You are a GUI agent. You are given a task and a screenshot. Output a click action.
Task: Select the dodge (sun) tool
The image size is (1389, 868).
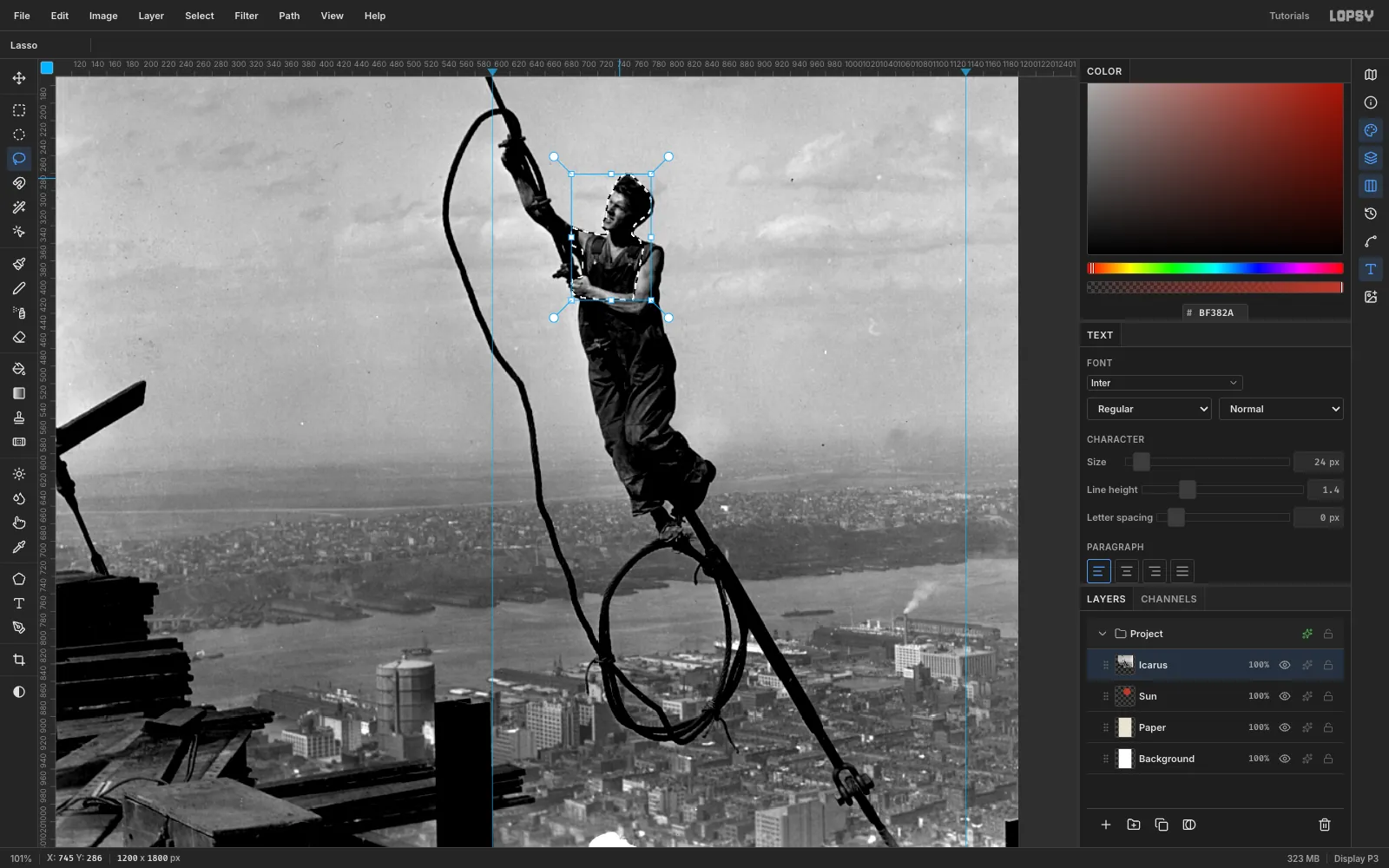pos(19,474)
